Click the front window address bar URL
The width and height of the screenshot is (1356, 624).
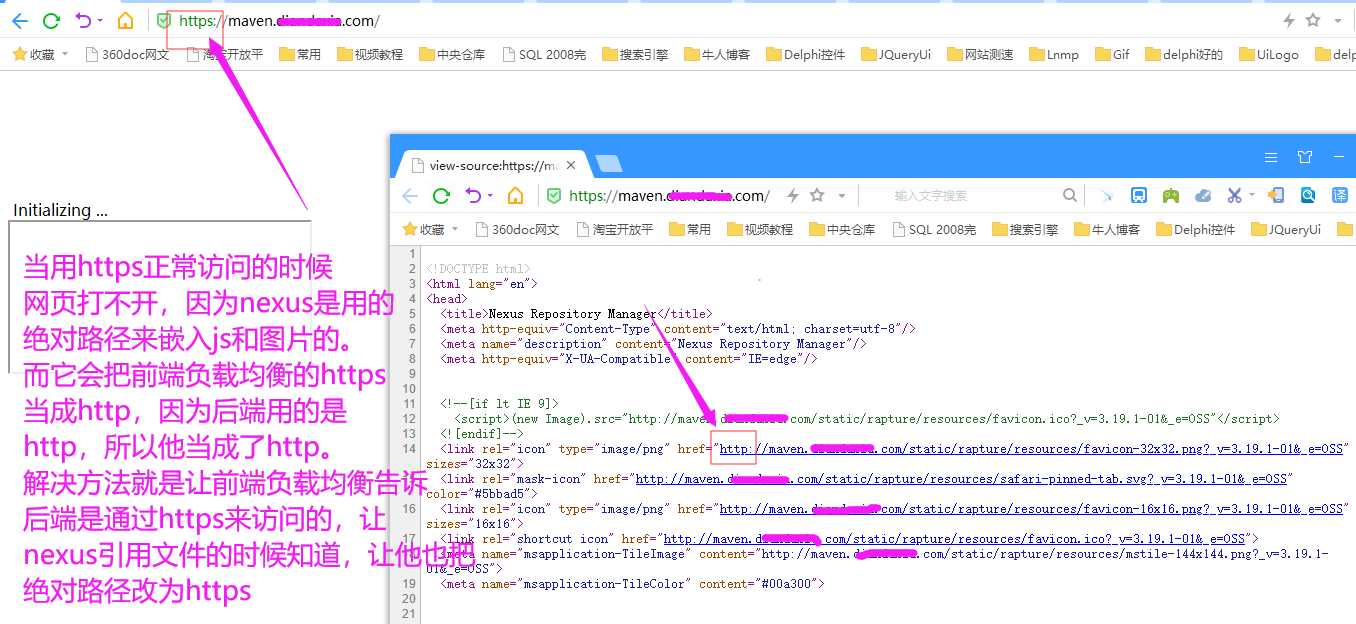pyautogui.click(x=669, y=195)
